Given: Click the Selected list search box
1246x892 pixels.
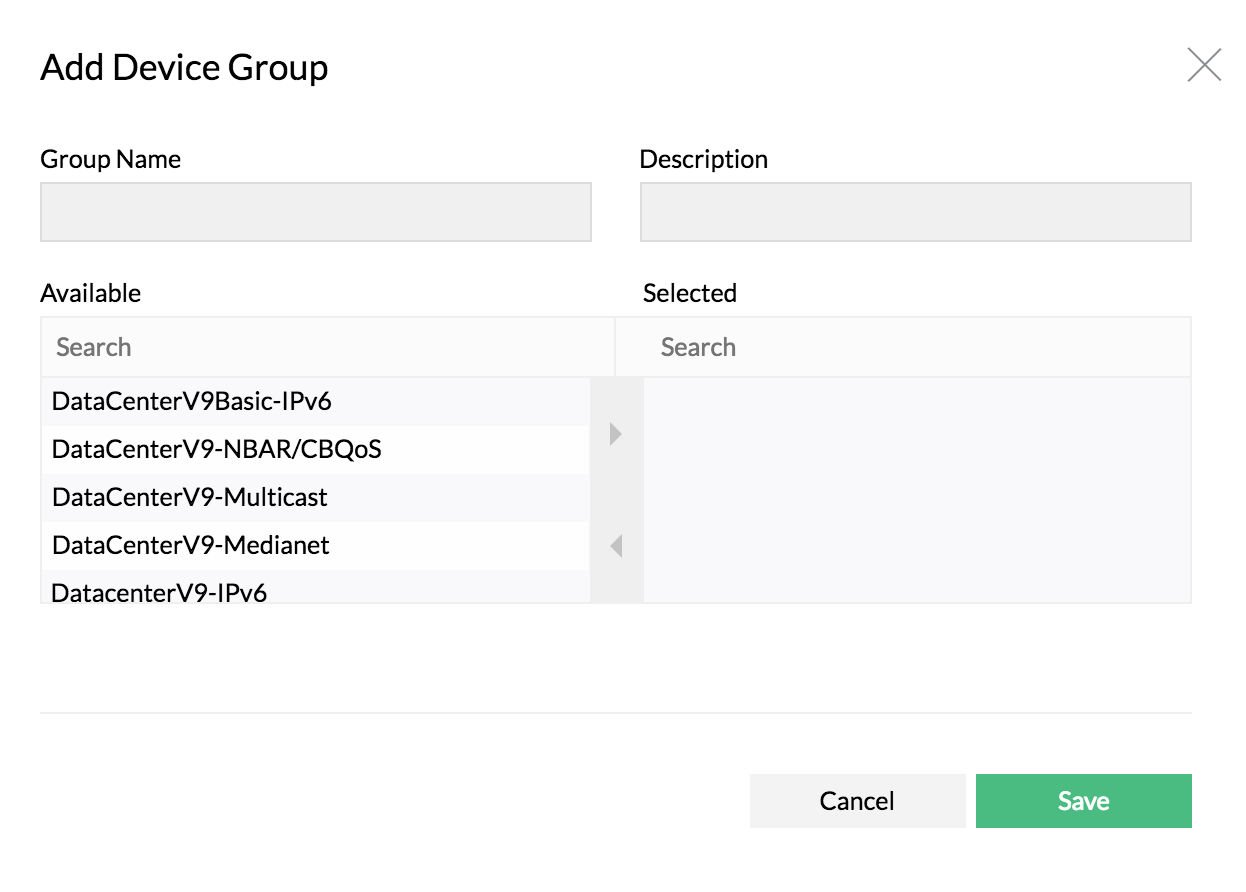Looking at the screenshot, I should pos(903,347).
